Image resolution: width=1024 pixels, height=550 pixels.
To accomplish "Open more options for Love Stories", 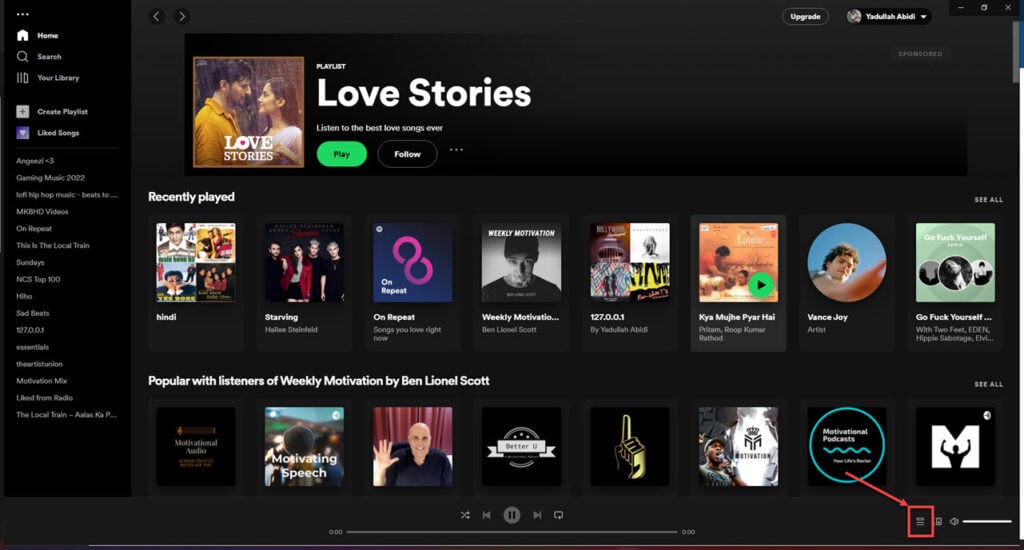I will 456,150.
